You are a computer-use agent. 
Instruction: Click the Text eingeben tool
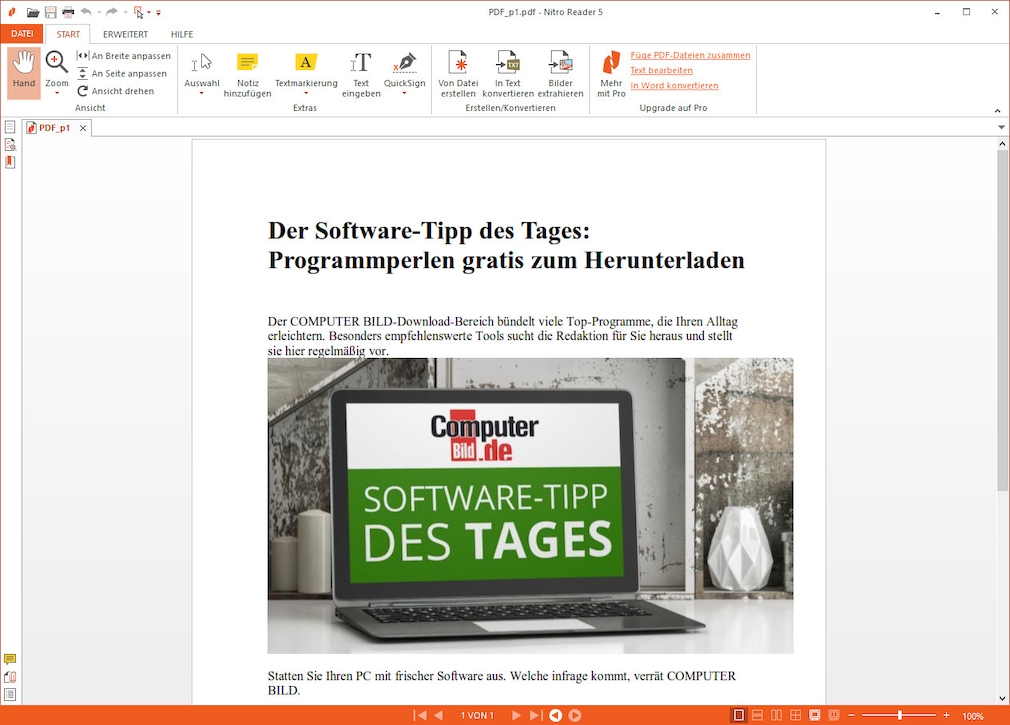coord(361,63)
